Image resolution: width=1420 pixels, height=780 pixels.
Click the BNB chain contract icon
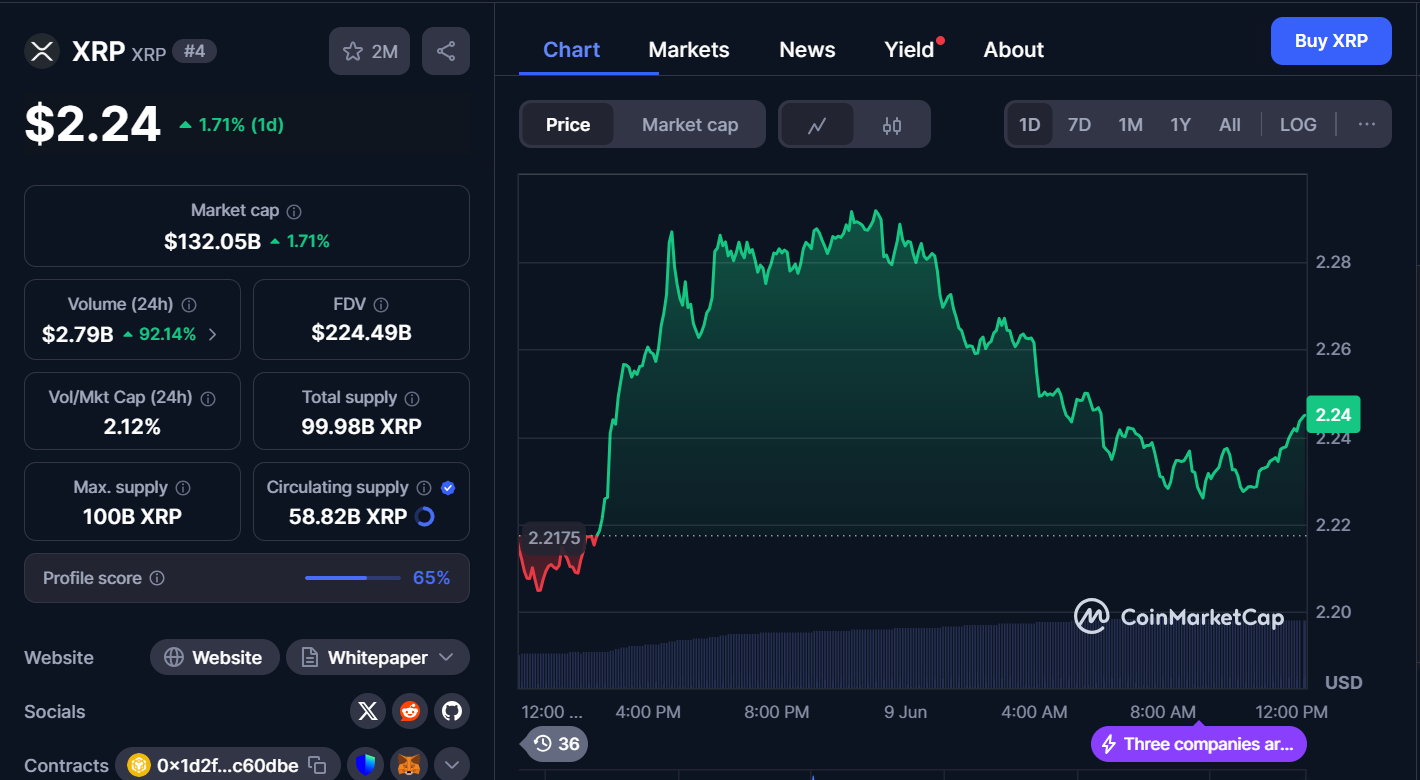tap(138, 765)
